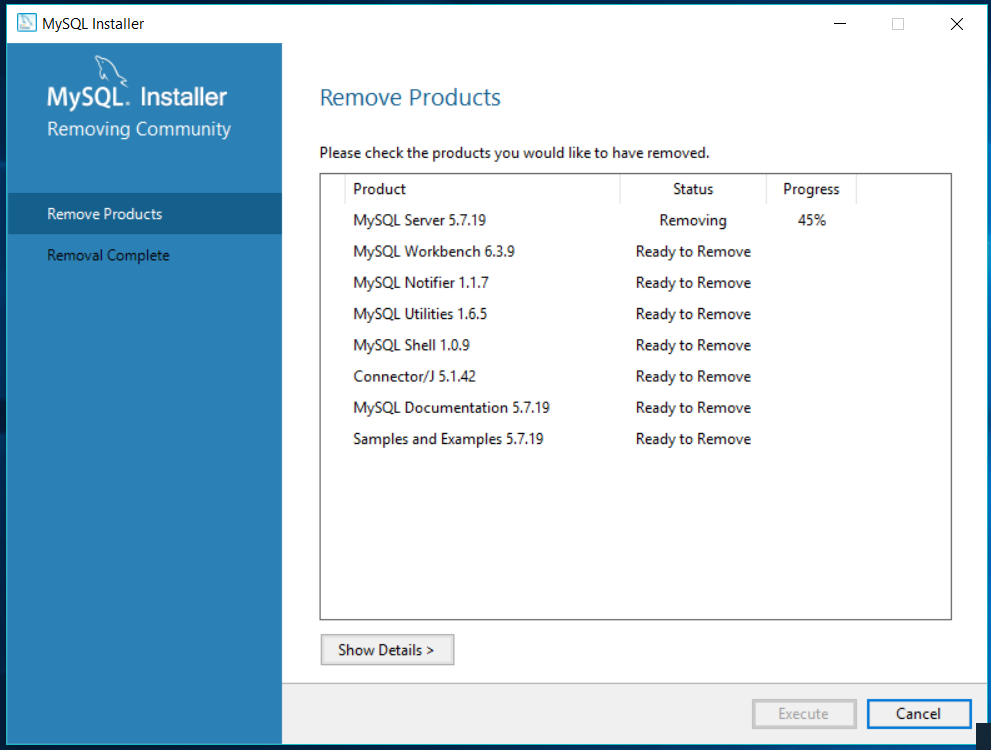Select the MySQL Notifier 1.1.7 row
991x750 pixels.
[x=635, y=282]
